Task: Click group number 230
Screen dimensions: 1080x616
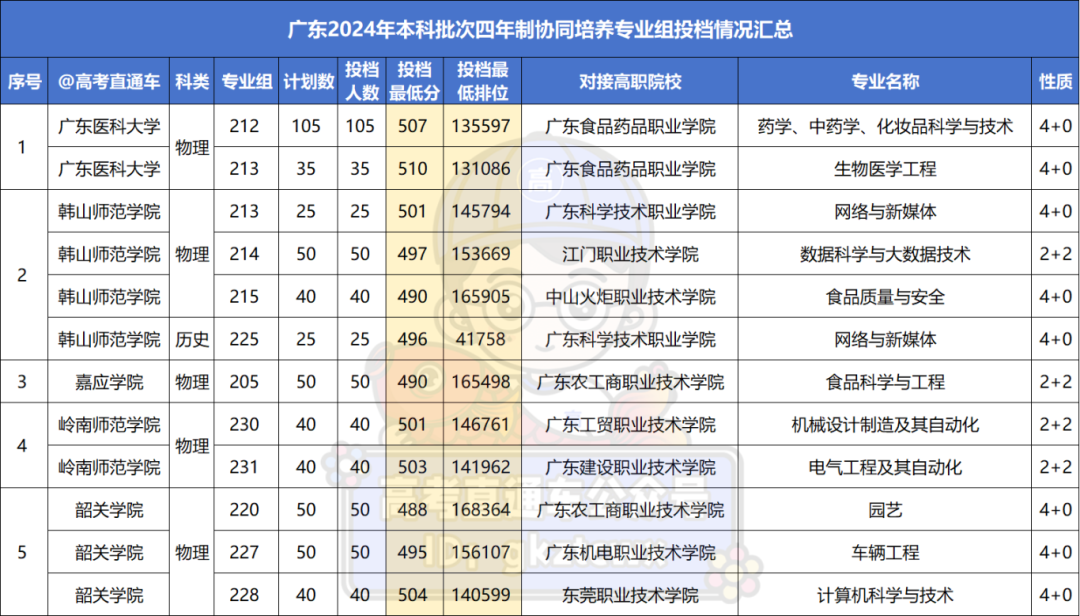Action: [244, 424]
